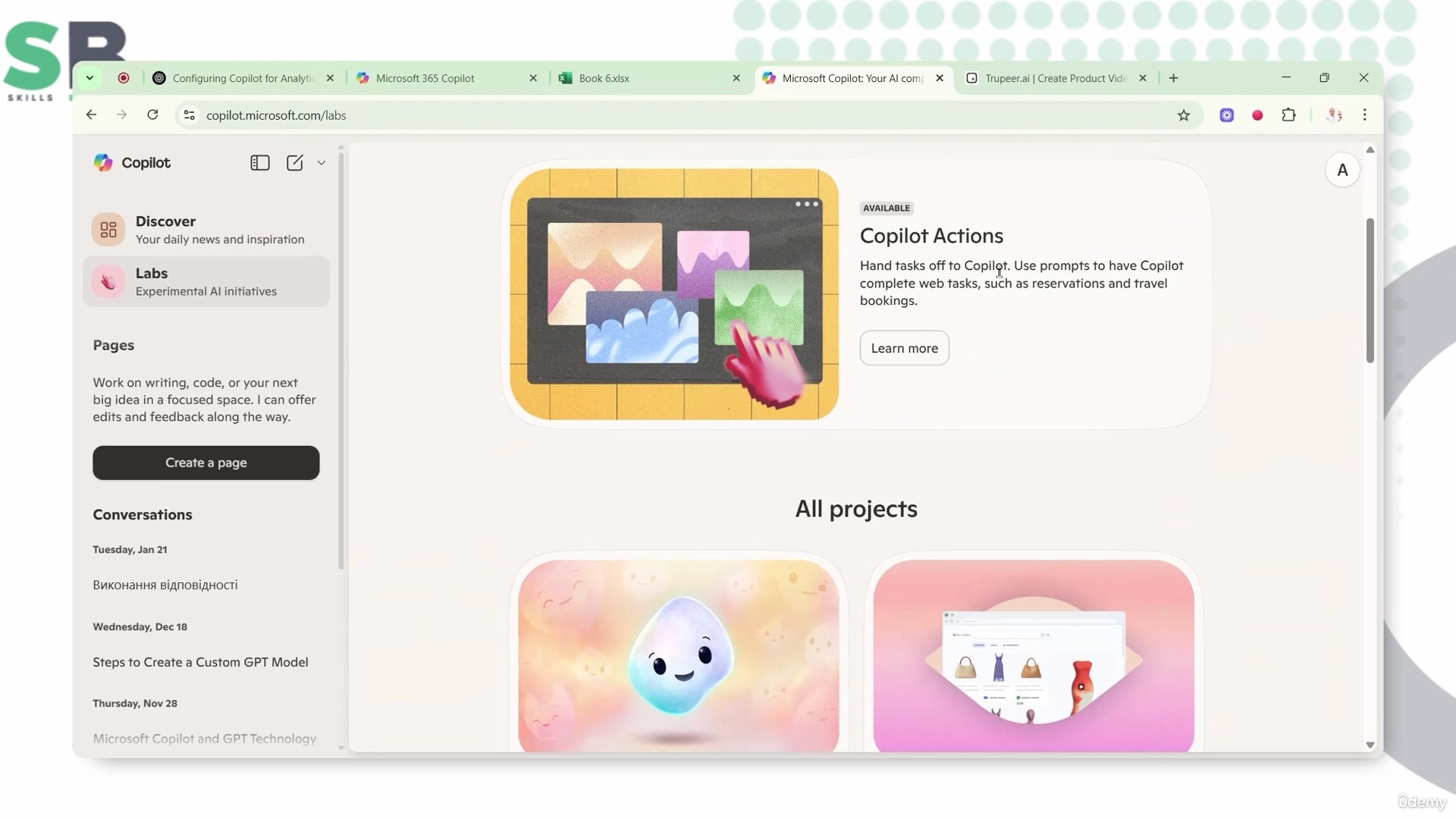
Task: Open the browser Extensions puzzle icon
Action: pos(1288,115)
